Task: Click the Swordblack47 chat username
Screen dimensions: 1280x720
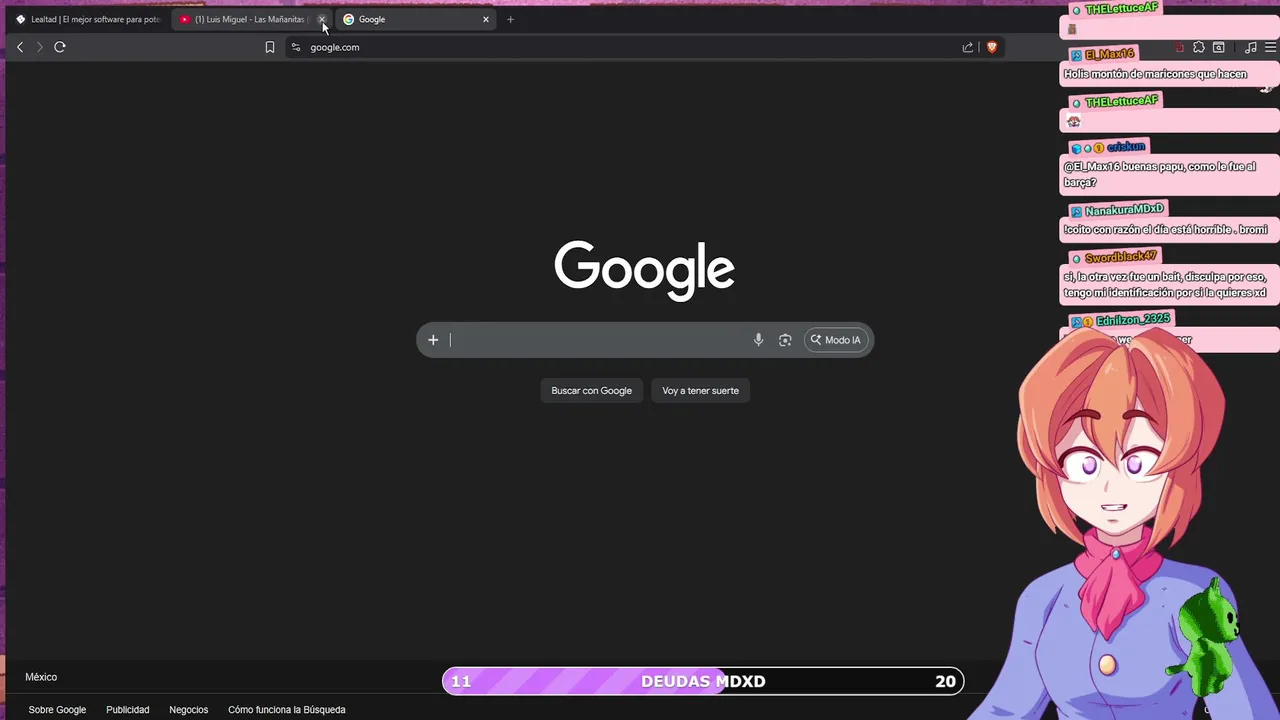Action: point(1121,258)
